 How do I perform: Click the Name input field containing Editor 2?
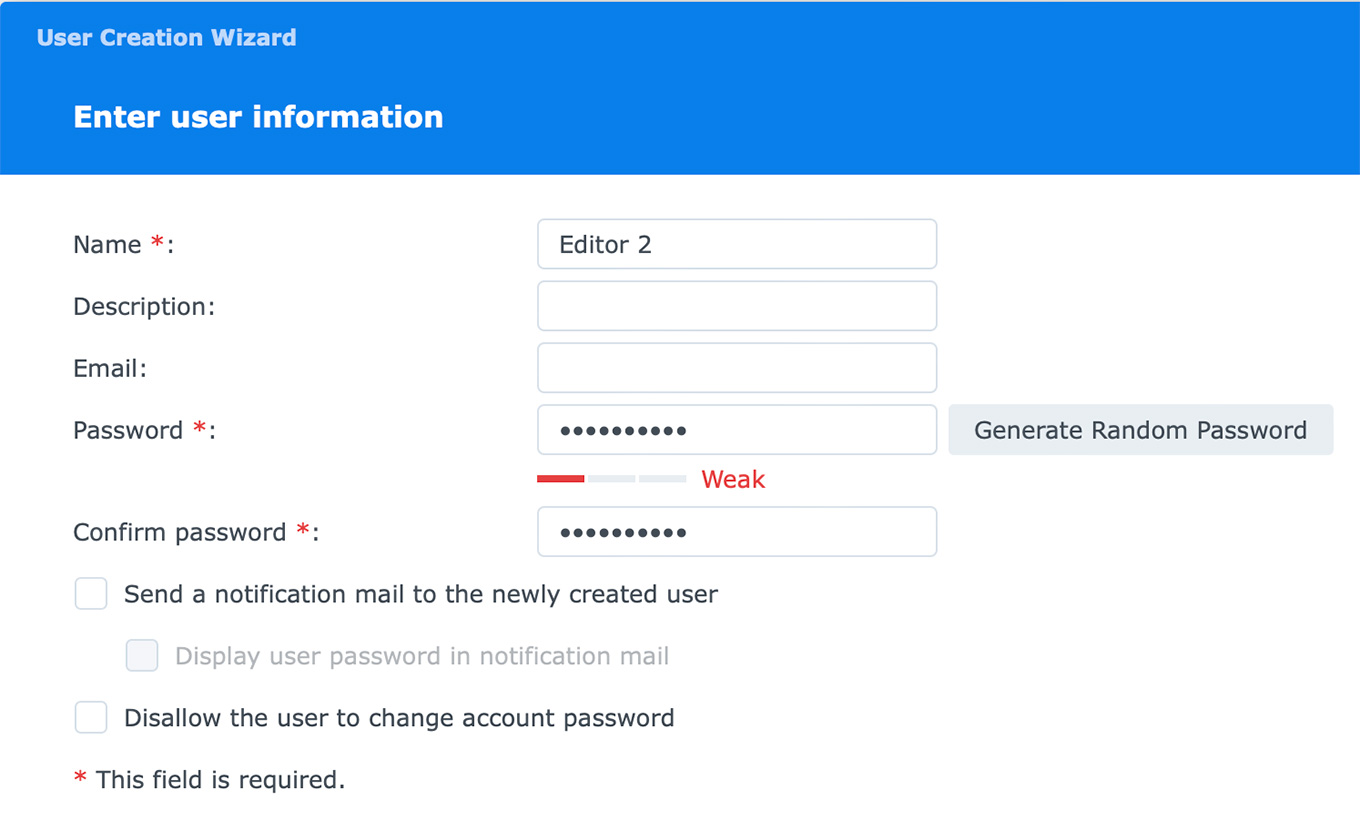[x=736, y=244]
